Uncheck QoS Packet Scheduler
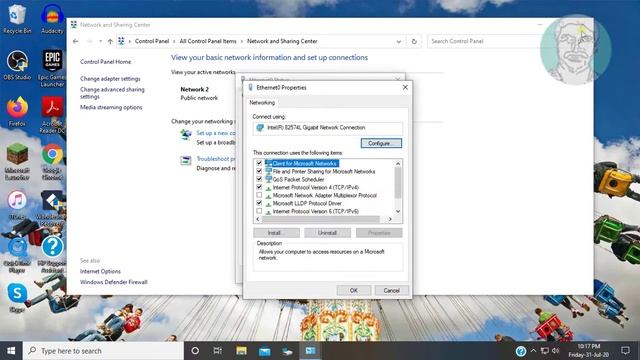The image size is (640, 360). coord(259,179)
